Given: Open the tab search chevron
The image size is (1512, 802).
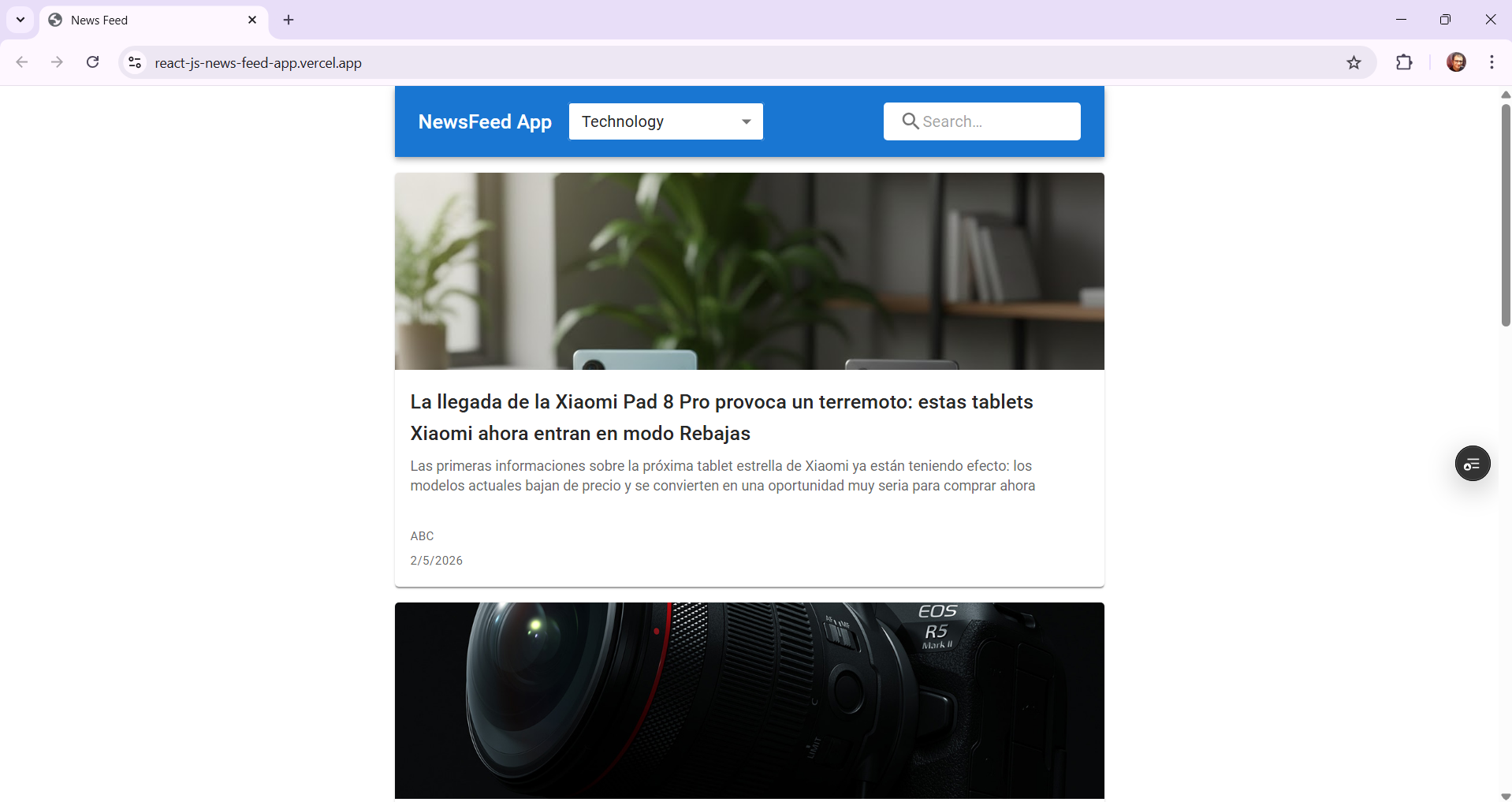Looking at the screenshot, I should point(20,20).
